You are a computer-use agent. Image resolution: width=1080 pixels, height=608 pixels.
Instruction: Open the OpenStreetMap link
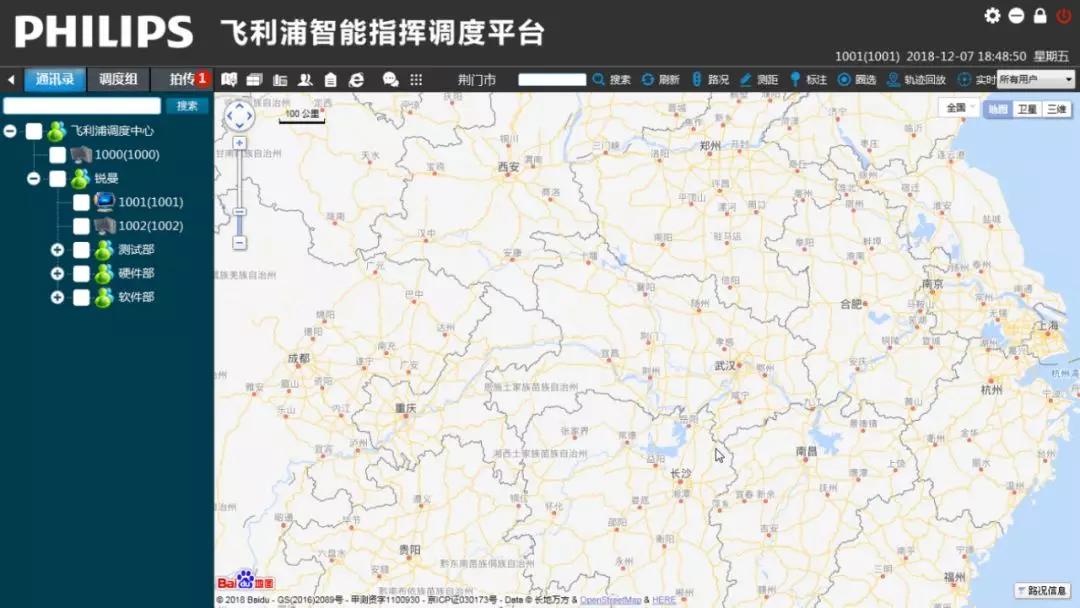[610, 600]
